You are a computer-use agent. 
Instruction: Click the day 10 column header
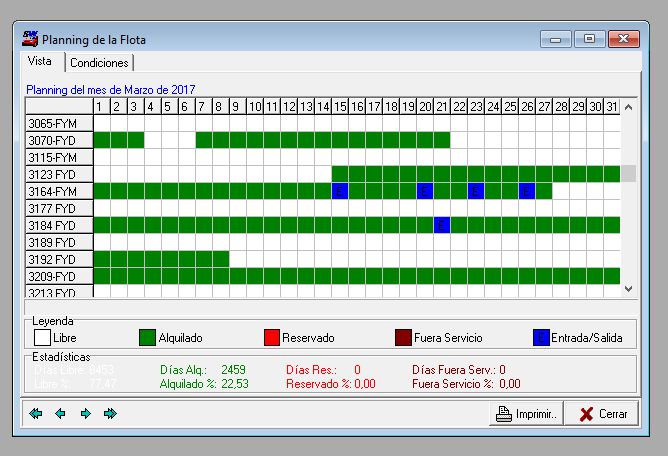255,107
